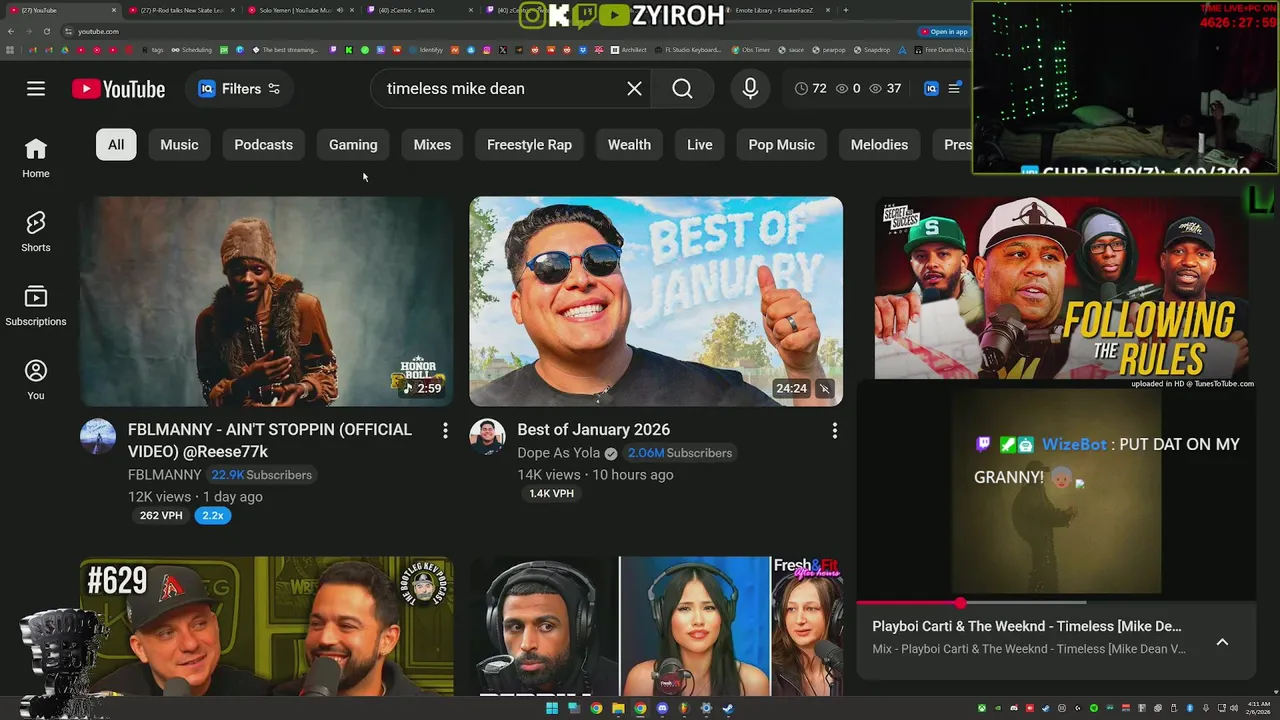Viewport: 1280px width, 720px height.
Task: Click the eye stat showing 0
Action: (848, 89)
